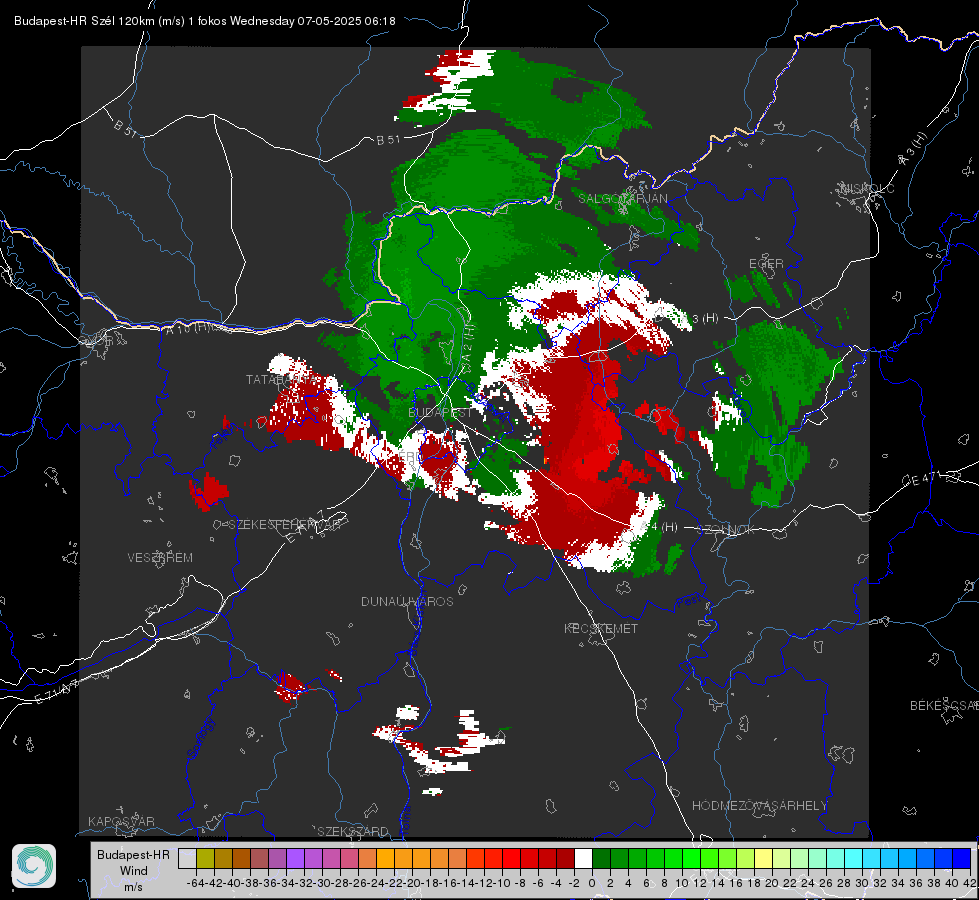Click the m/s unit label in the legend
Viewport: 979px width, 900px height.
134,887
